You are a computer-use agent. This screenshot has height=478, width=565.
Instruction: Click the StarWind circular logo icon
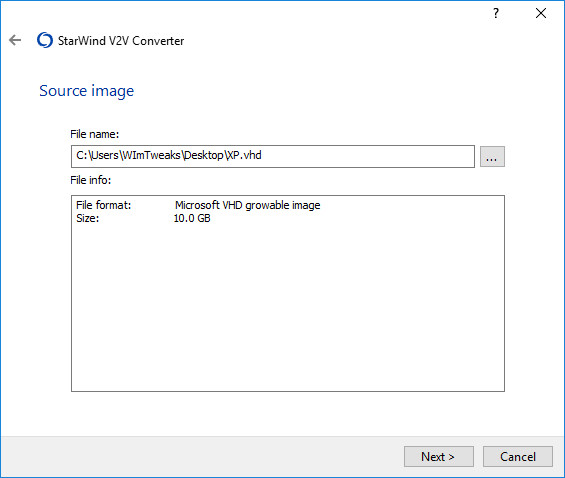click(45, 40)
